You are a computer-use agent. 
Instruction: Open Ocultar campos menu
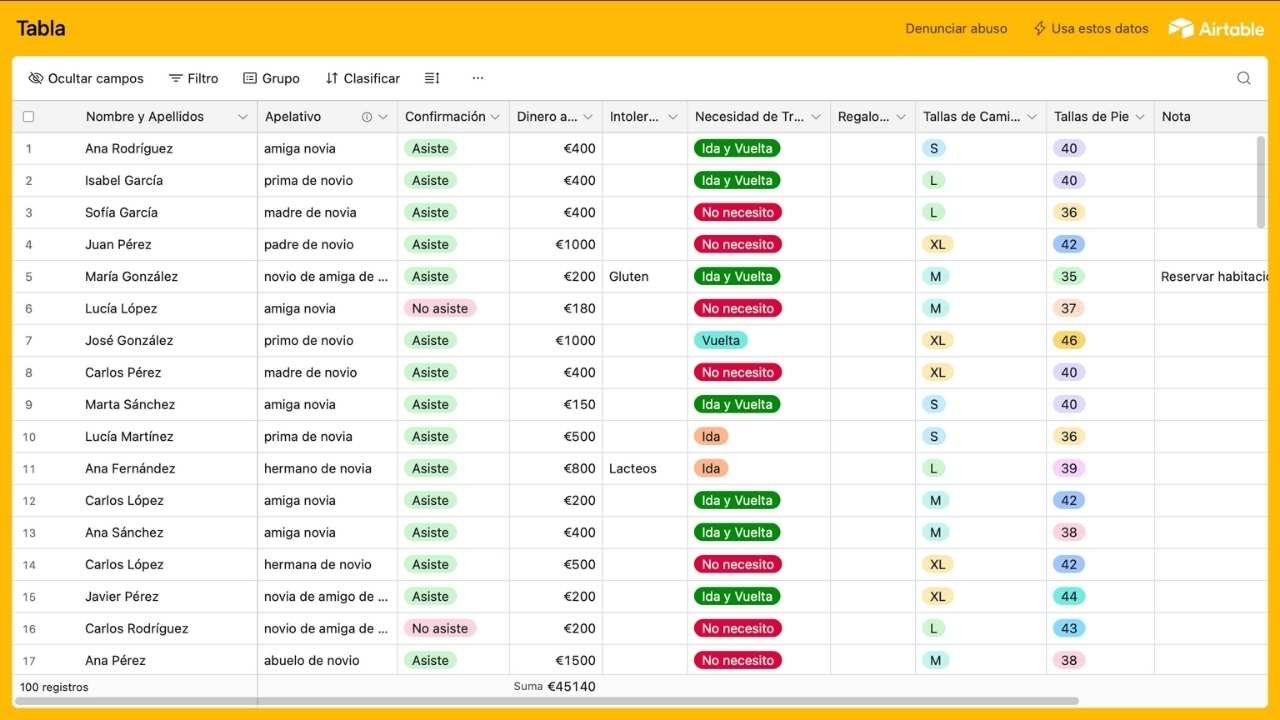pyautogui.click(x=86, y=78)
